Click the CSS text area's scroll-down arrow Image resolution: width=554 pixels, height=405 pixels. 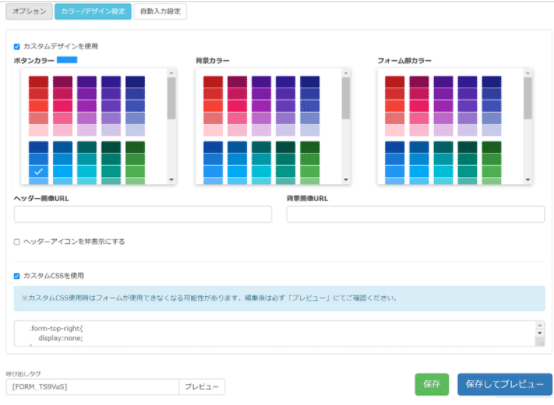(x=540, y=333)
